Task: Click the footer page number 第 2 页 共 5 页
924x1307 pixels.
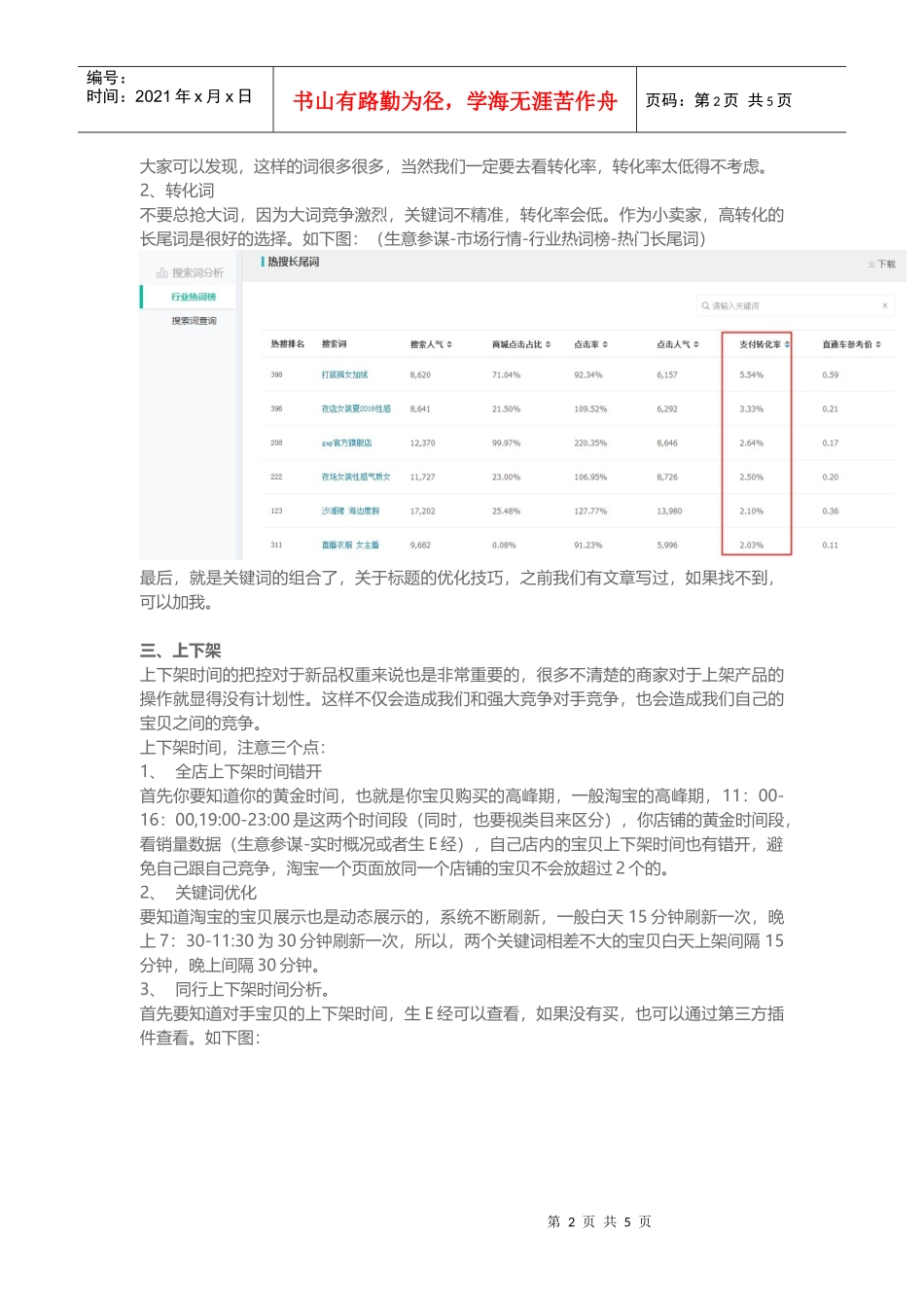Action: point(599,1221)
